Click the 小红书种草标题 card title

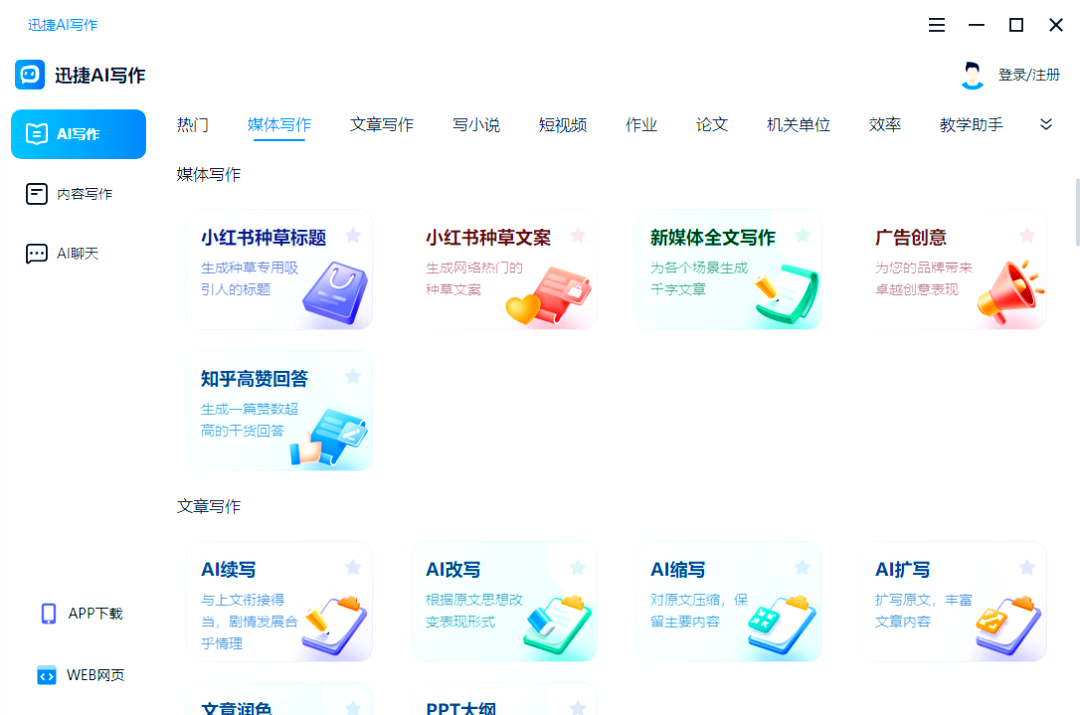pyautogui.click(x=263, y=238)
